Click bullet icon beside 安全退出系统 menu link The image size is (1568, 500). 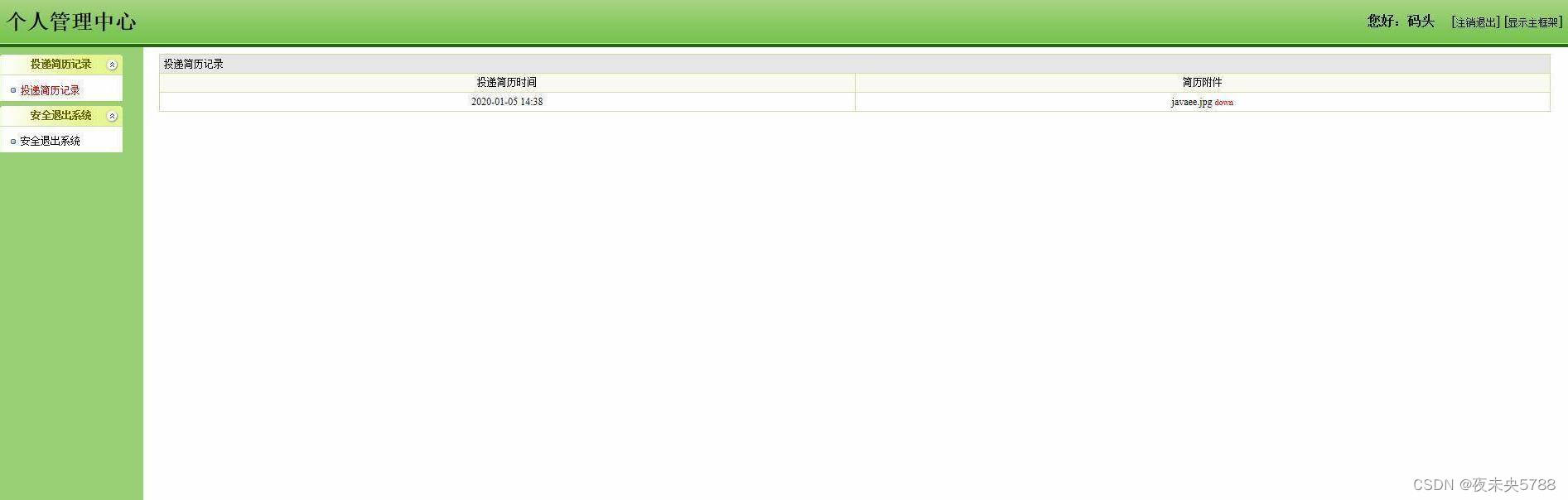pyautogui.click(x=13, y=142)
